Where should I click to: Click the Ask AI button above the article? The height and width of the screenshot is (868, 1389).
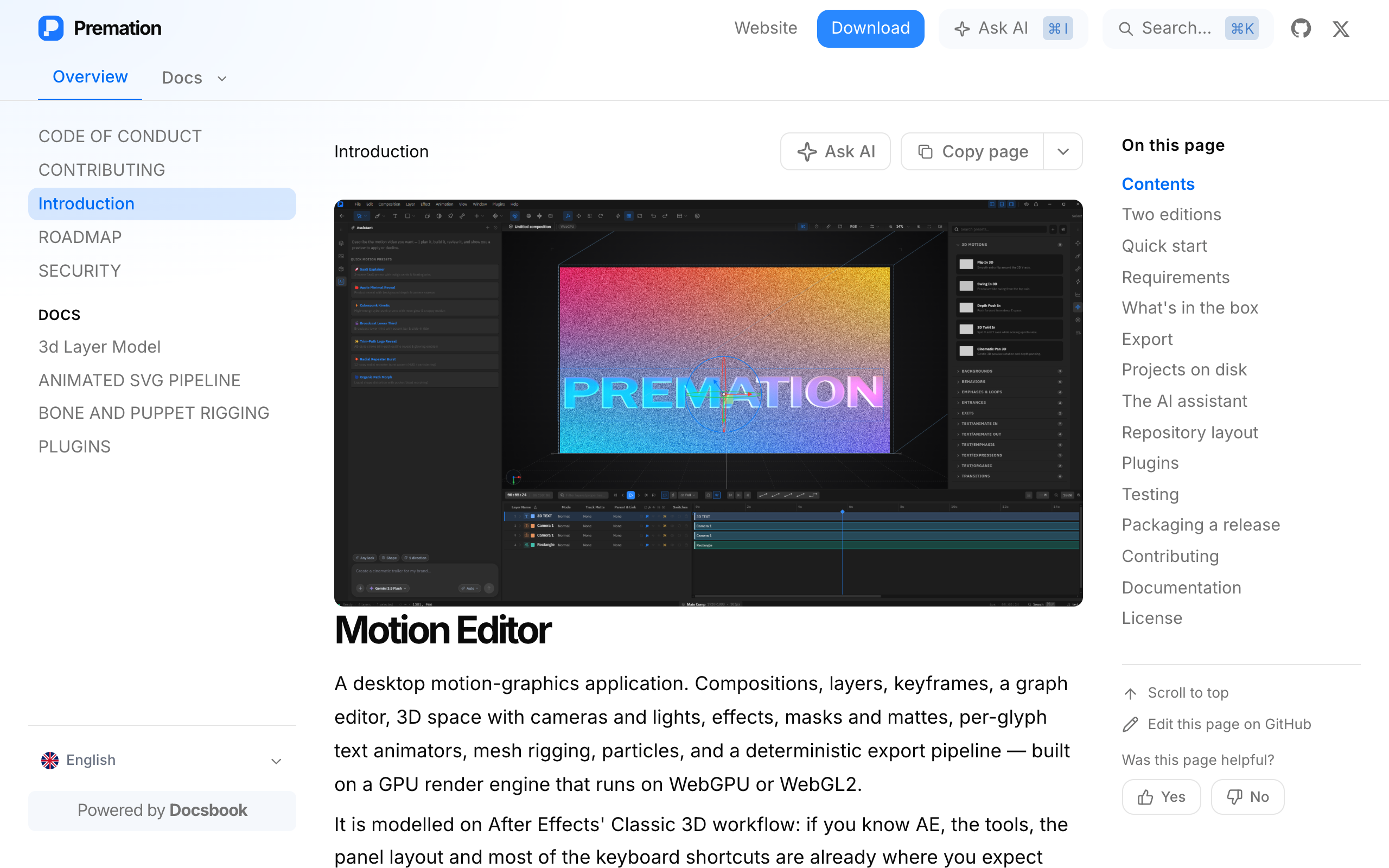(x=835, y=151)
